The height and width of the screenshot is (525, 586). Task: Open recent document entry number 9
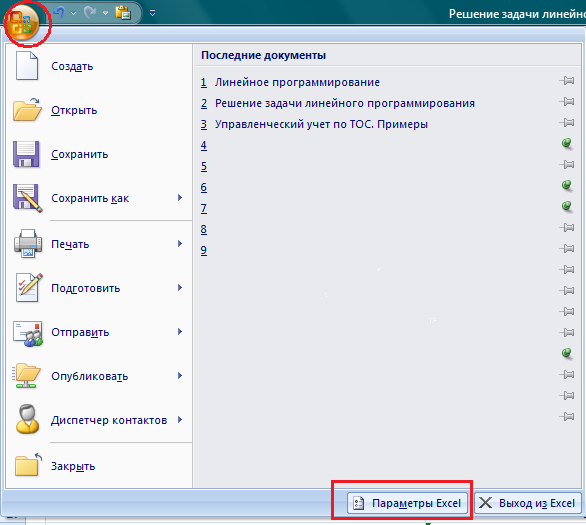click(x=204, y=250)
